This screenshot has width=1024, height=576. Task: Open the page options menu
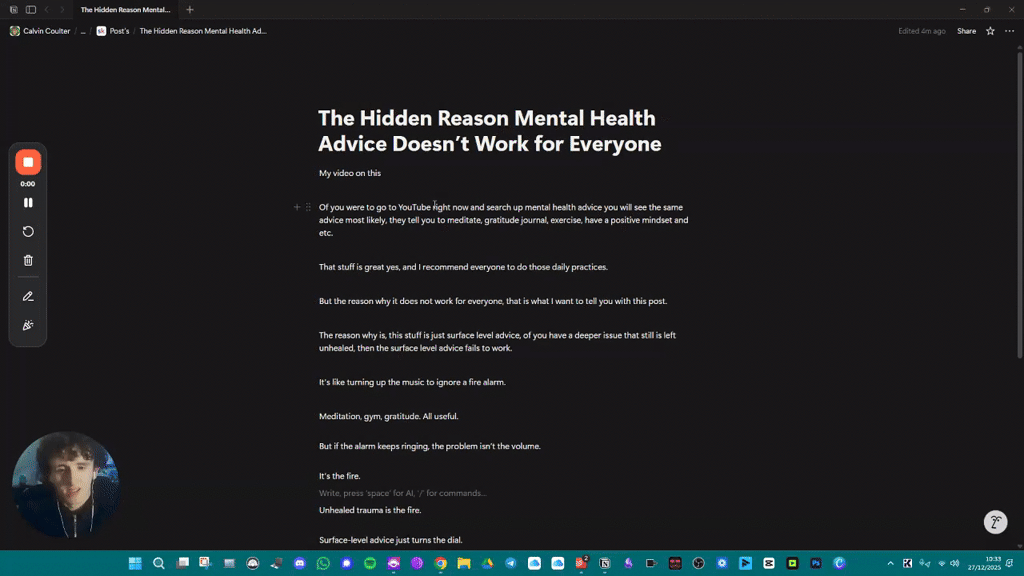pos(1010,31)
